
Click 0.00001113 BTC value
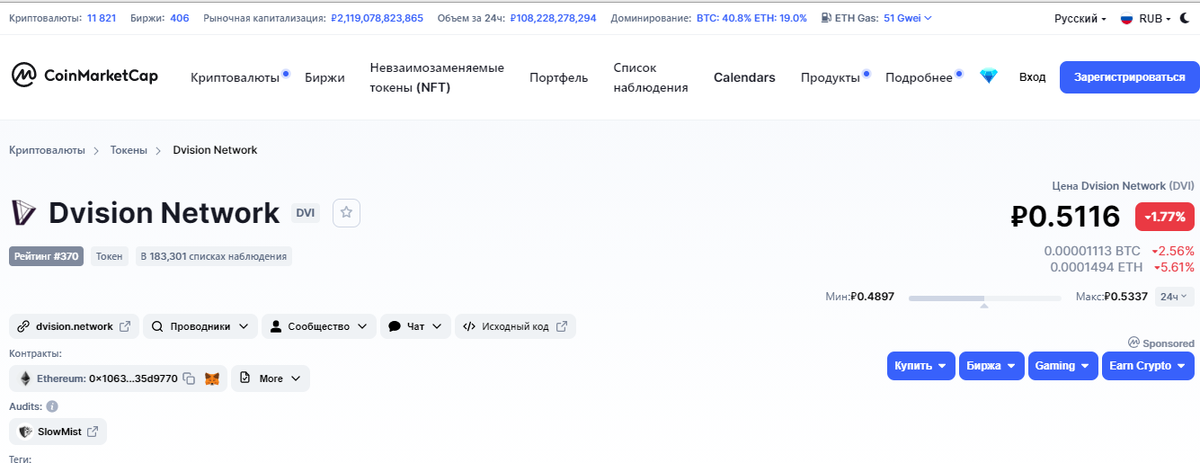point(1092,251)
